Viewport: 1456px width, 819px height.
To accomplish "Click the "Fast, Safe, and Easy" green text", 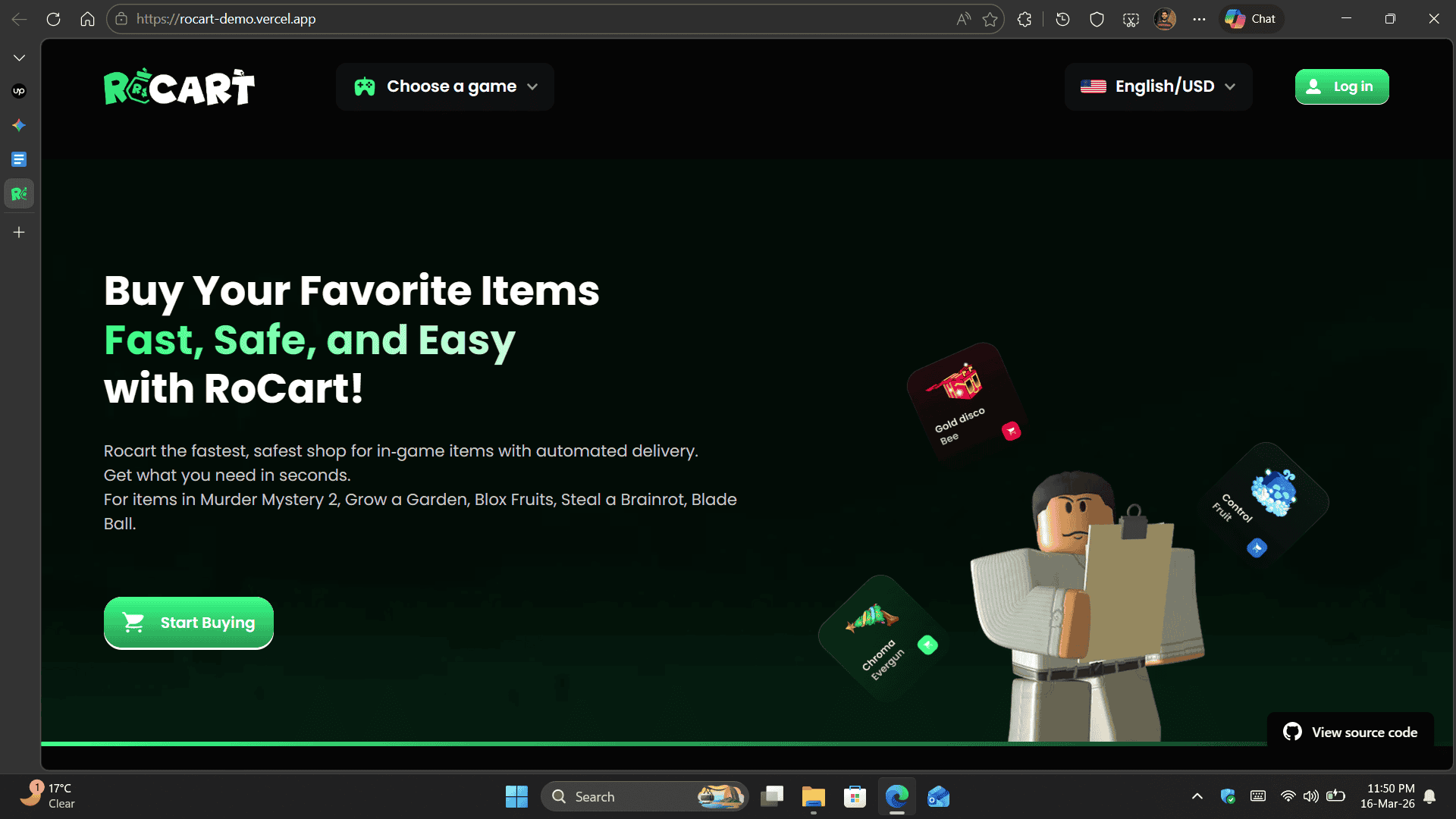I will (x=309, y=340).
